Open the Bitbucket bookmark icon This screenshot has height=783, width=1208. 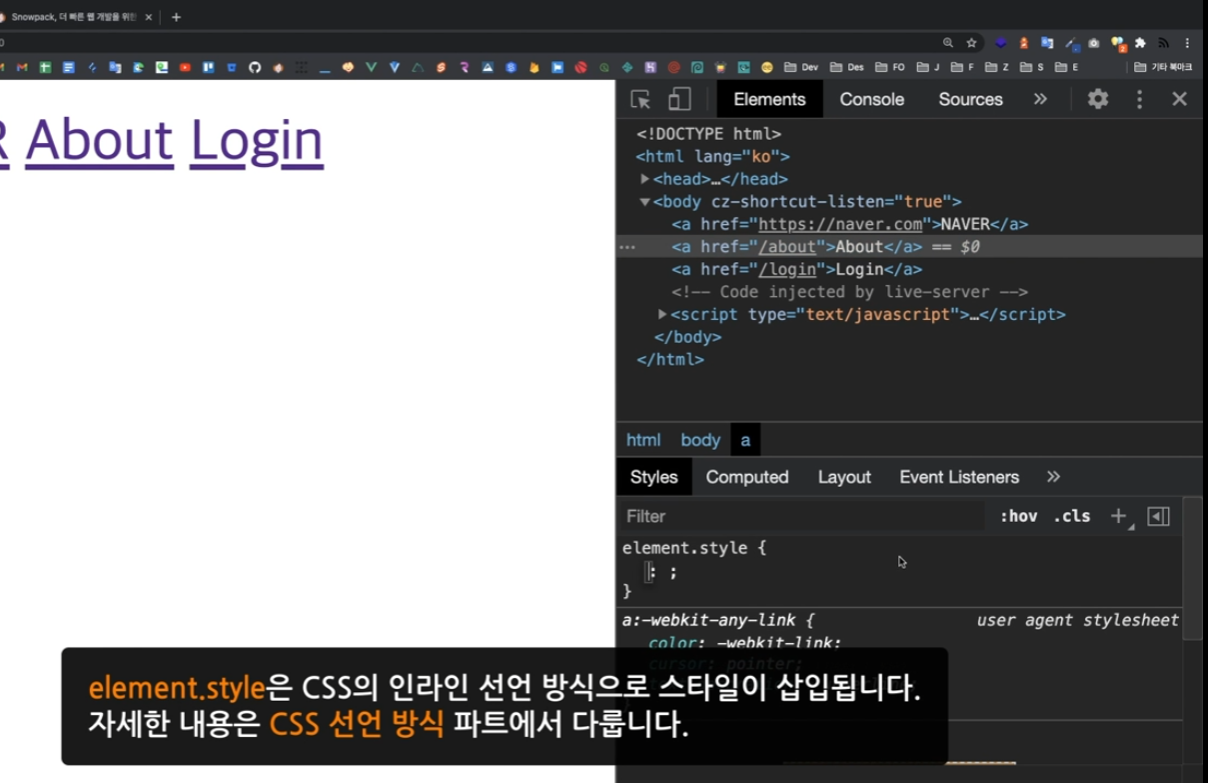coord(231,67)
